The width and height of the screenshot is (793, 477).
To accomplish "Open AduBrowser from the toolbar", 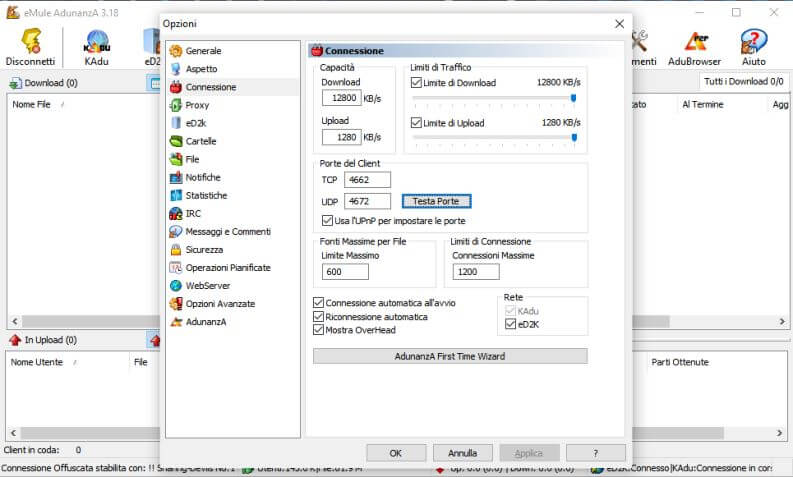I will coord(696,41).
